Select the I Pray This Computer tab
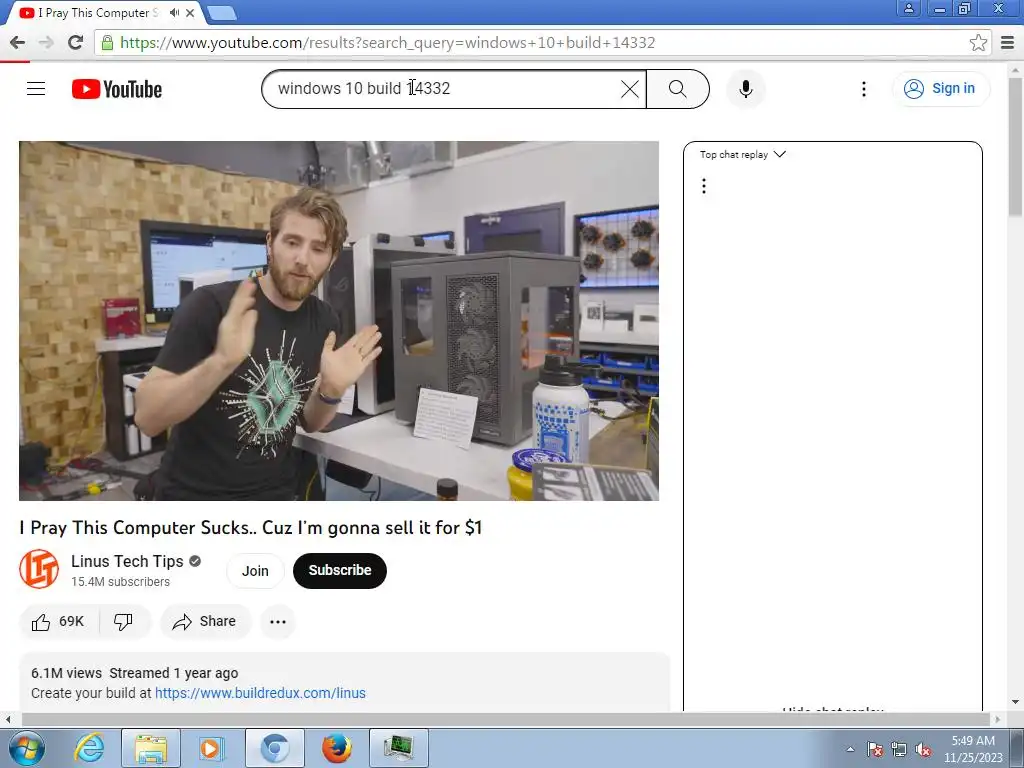The image size is (1024, 768). 98,13
